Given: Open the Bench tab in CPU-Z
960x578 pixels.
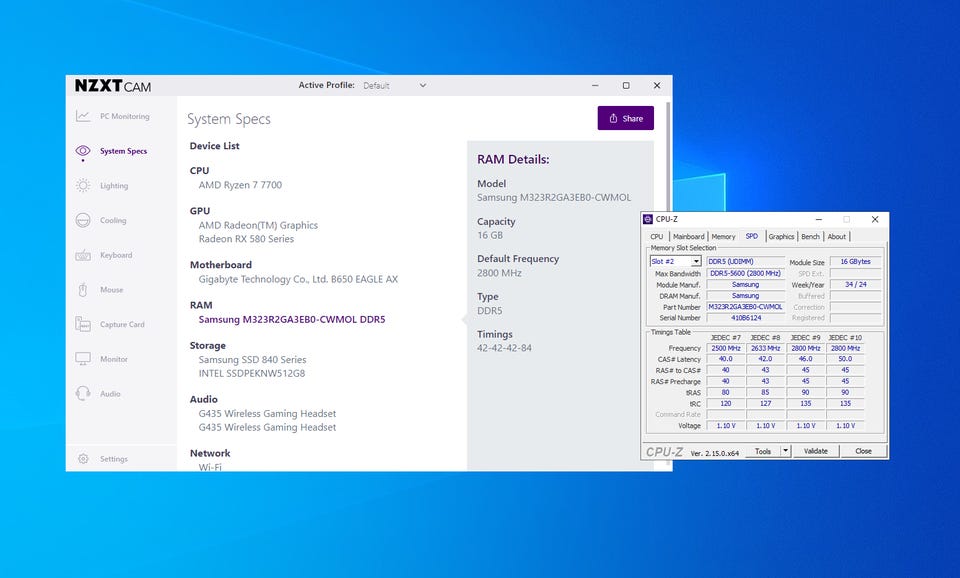Looking at the screenshot, I should pos(810,236).
